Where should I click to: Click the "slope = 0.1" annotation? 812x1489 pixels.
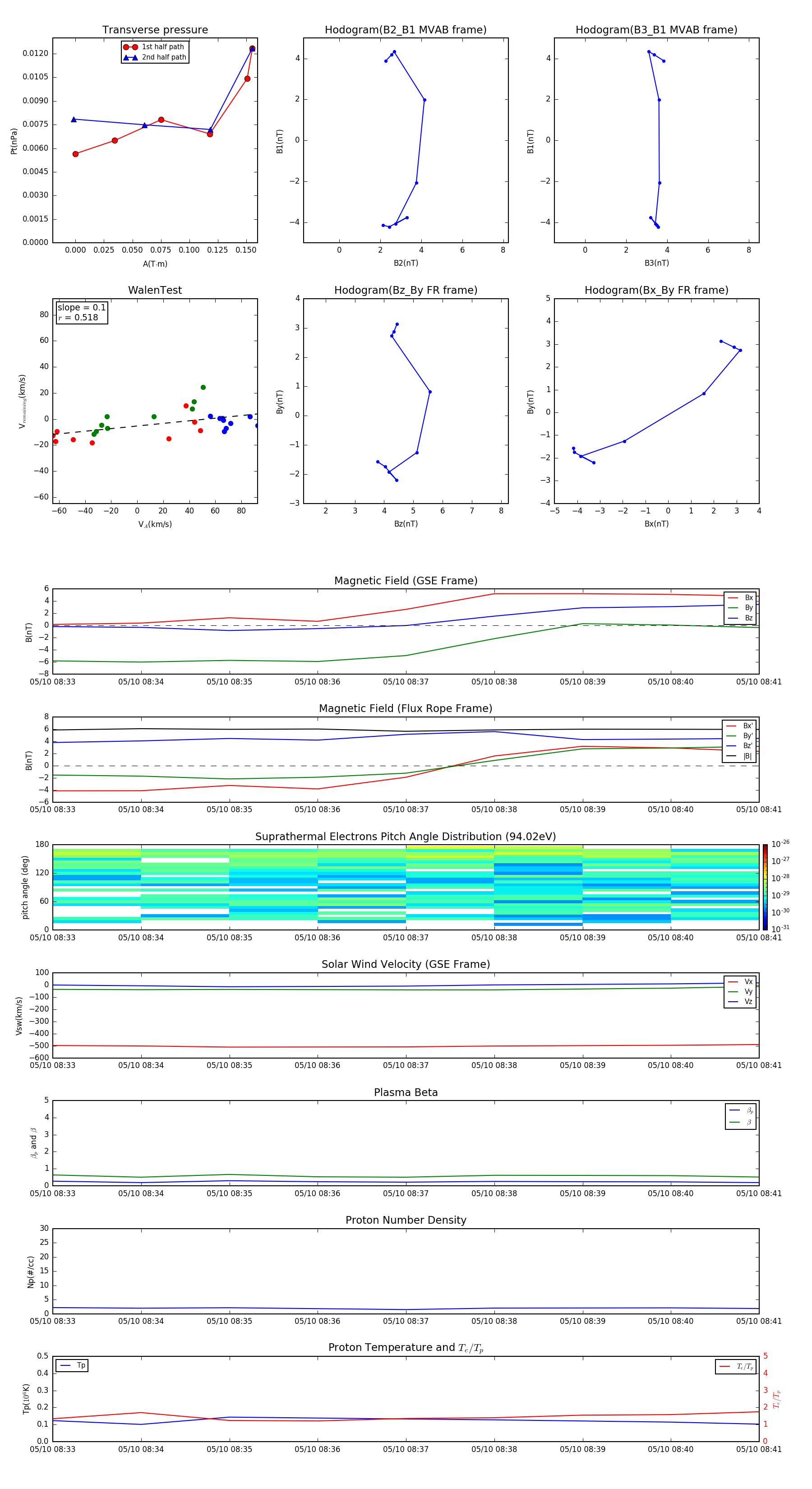point(82,308)
